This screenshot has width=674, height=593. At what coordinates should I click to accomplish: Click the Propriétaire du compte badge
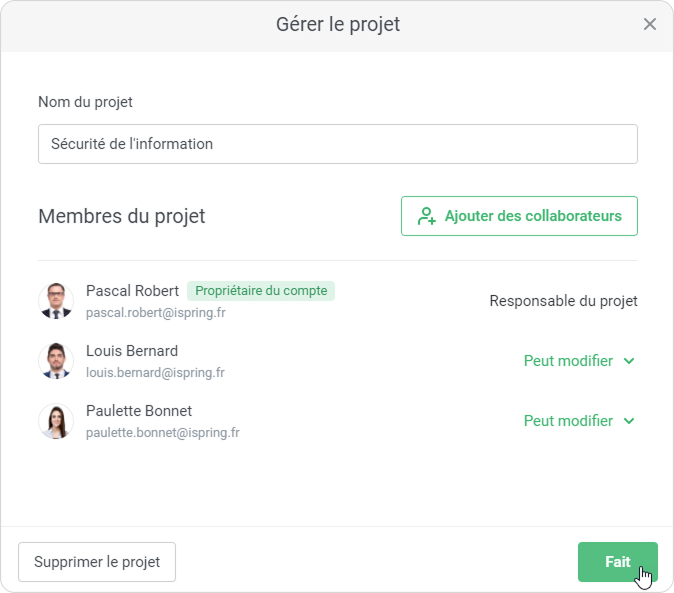261,291
